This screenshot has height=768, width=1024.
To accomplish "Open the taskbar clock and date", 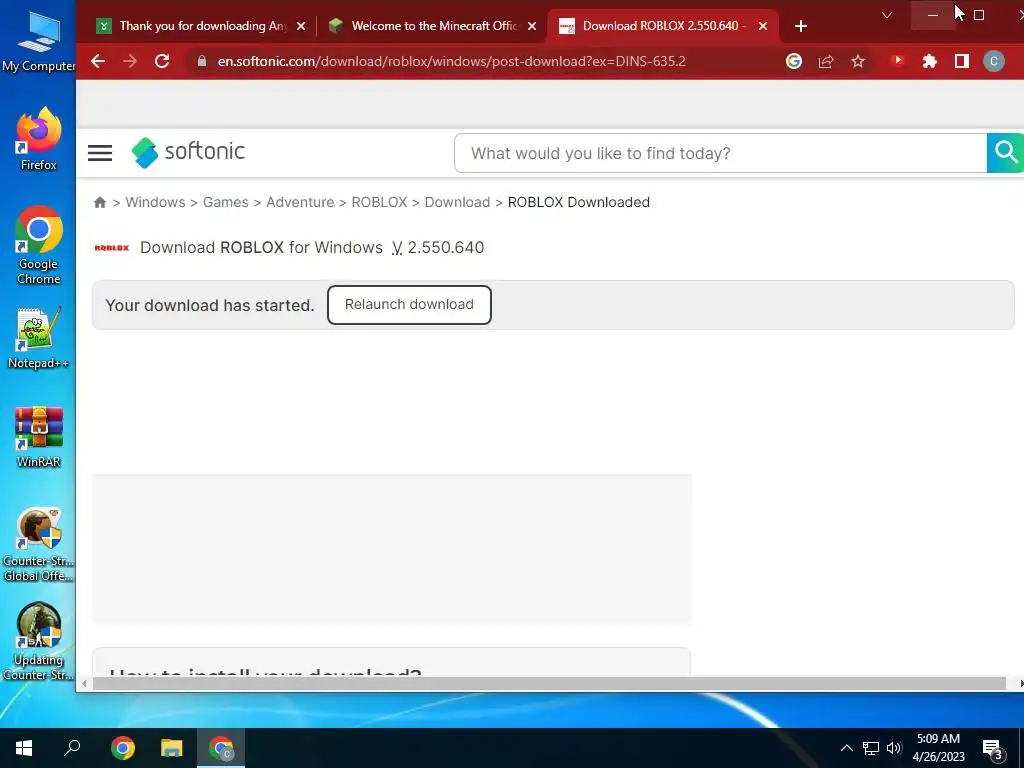I will [938, 748].
